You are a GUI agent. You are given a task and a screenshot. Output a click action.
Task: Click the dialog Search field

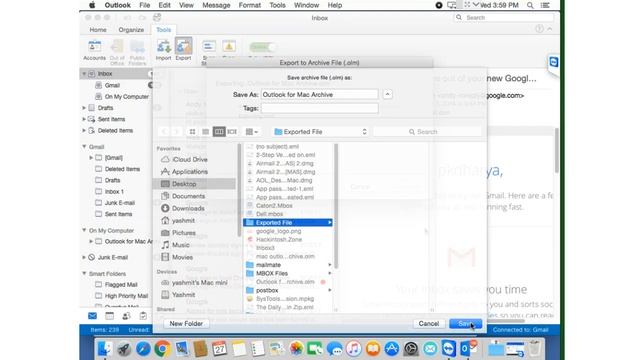[x=427, y=132]
